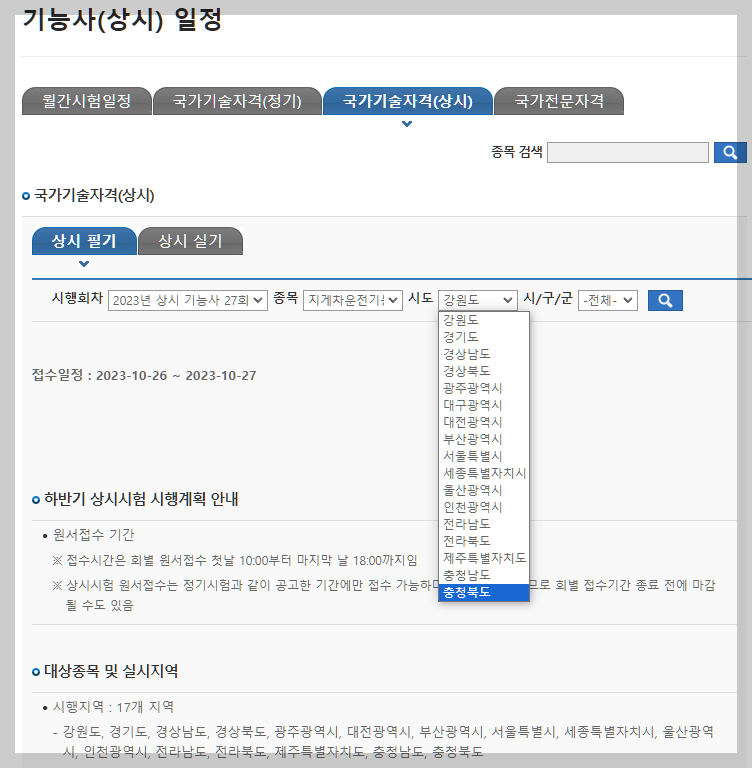Pick 부산광역시 in the dropdown list
Image resolution: width=752 pixels, height=768 pixels.
tap(484, 439)
